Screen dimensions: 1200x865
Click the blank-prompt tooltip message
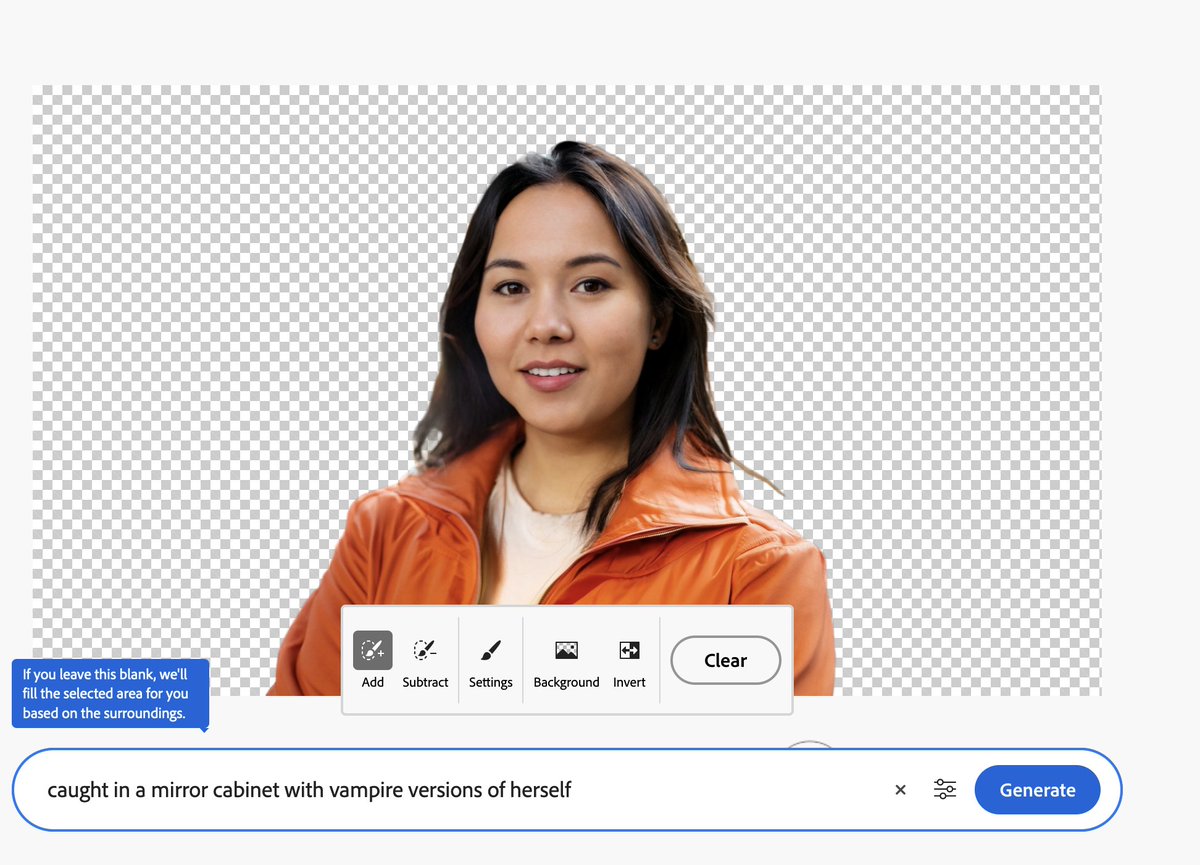click(110, 694)
